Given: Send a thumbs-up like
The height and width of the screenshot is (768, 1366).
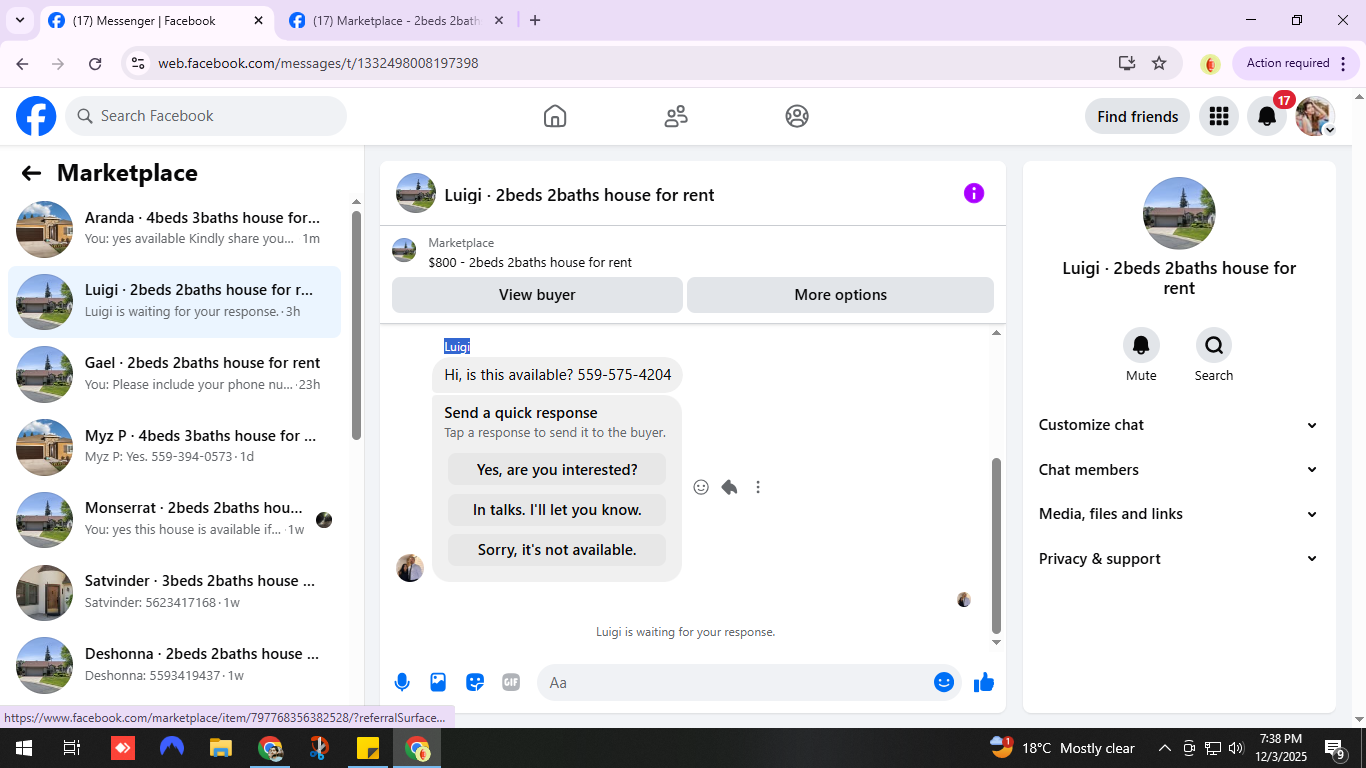Looking at the screenshot, I should coord(984,682).
